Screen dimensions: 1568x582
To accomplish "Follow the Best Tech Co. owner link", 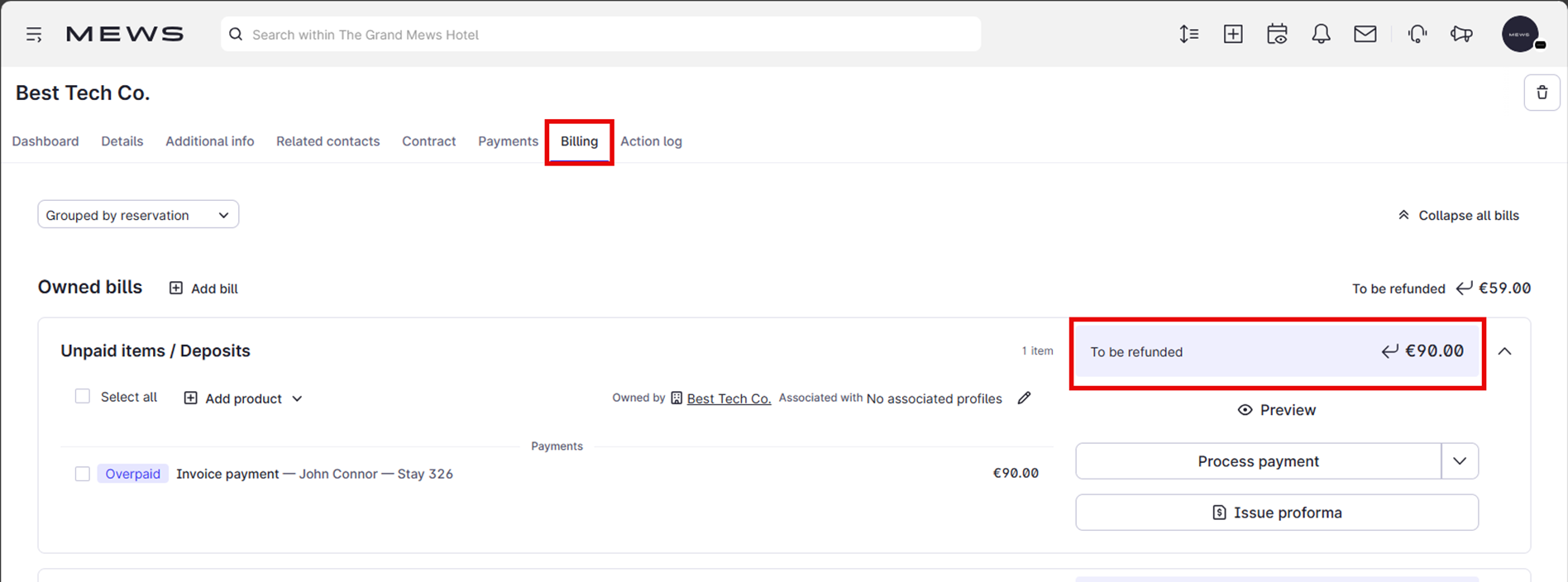I will pyautogui.click(x=729, y=398).
